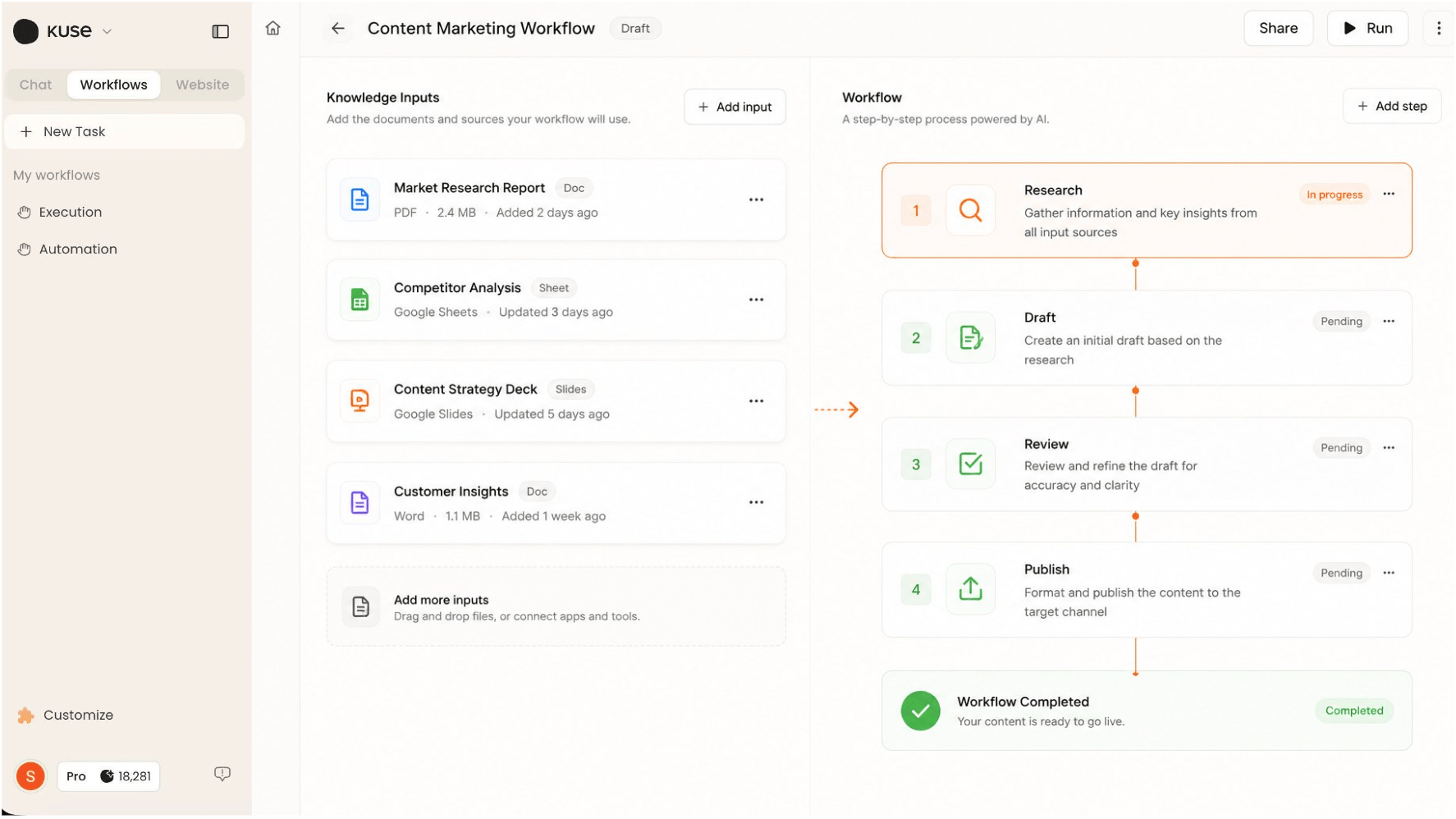Click the Draft status badge by title
1456x819 pixels.
click(x=634, y=29)
